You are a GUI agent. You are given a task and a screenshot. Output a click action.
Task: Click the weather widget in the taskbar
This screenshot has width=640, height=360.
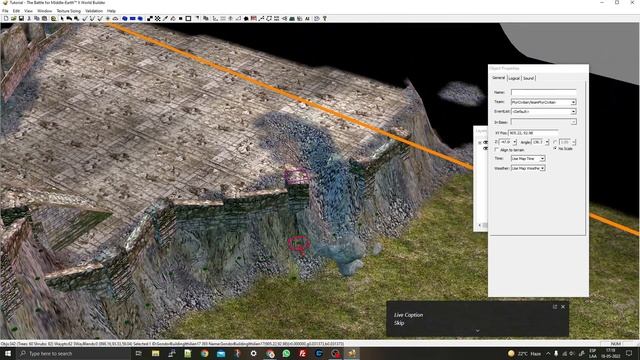point(525,353)
